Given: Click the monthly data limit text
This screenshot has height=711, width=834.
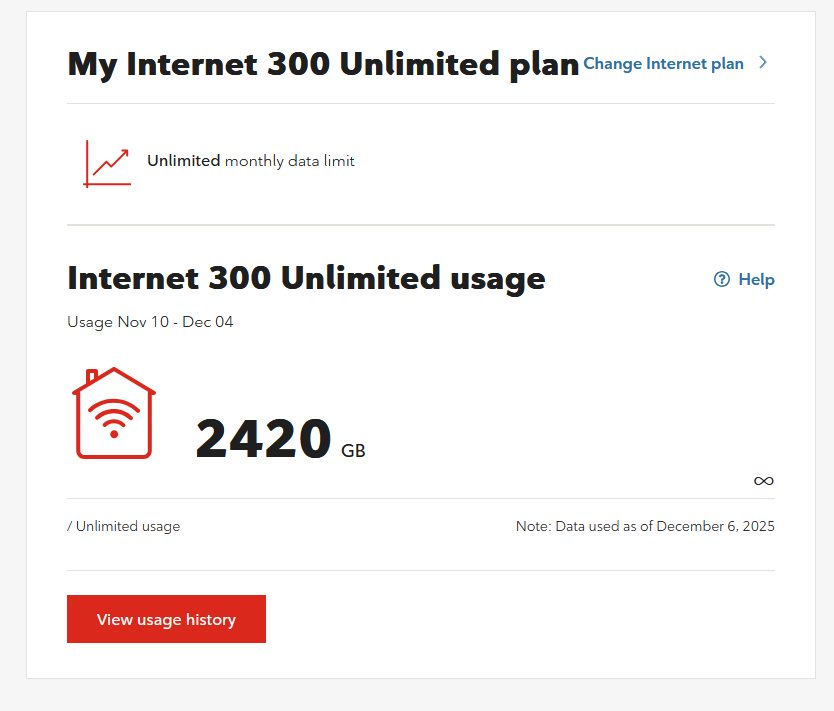Looking at the screenshot, I should [x=290, y=161].
